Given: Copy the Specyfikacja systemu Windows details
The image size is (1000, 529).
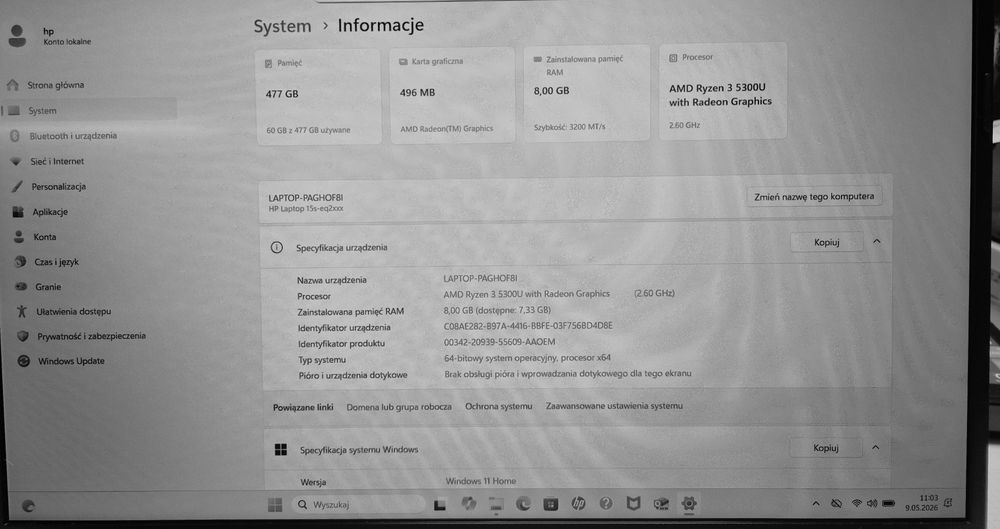Looking at the screenshot, I should (825, 448).
